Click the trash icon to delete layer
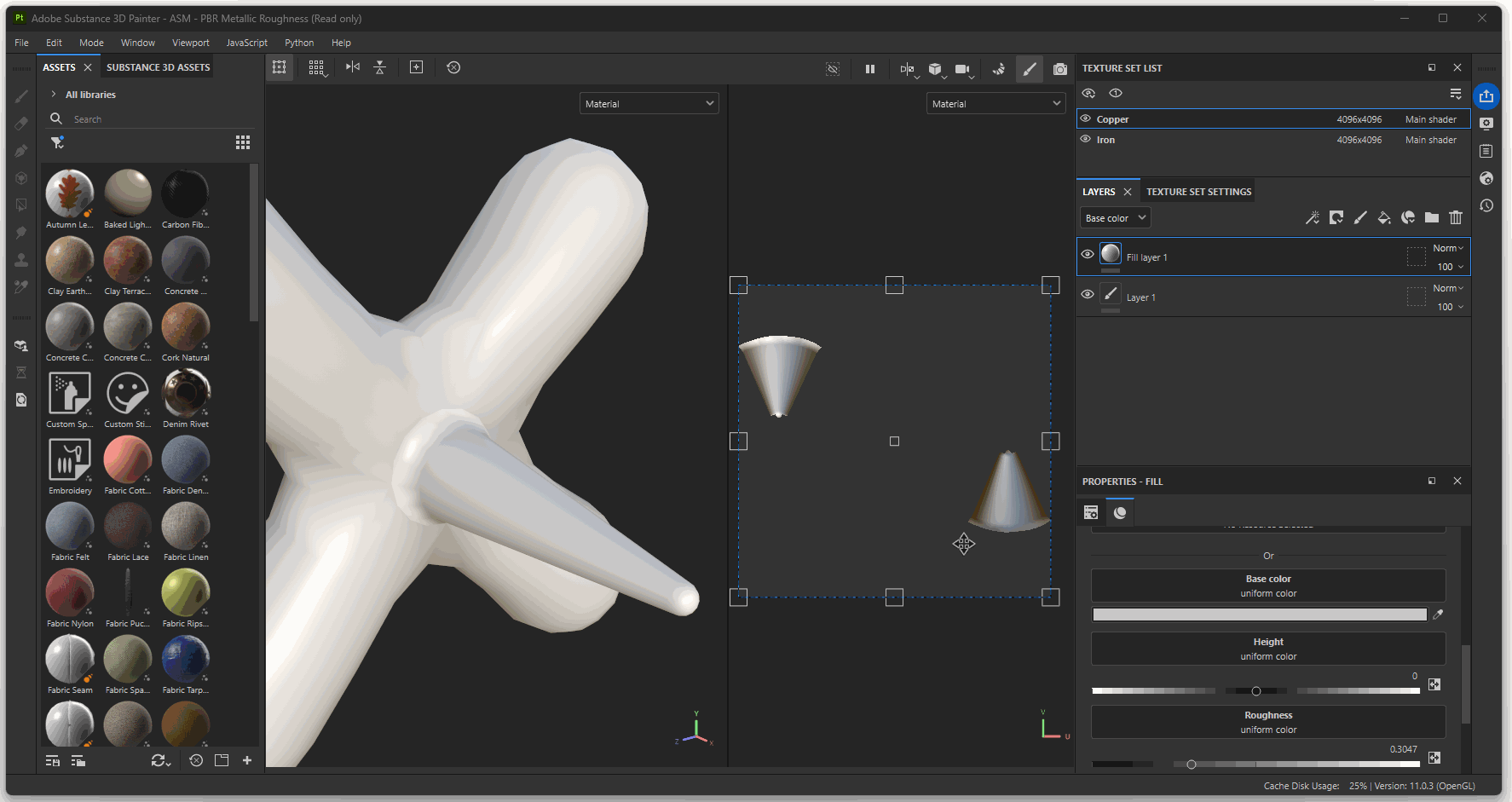1512x802 pixels. [x=1456, y=218]
